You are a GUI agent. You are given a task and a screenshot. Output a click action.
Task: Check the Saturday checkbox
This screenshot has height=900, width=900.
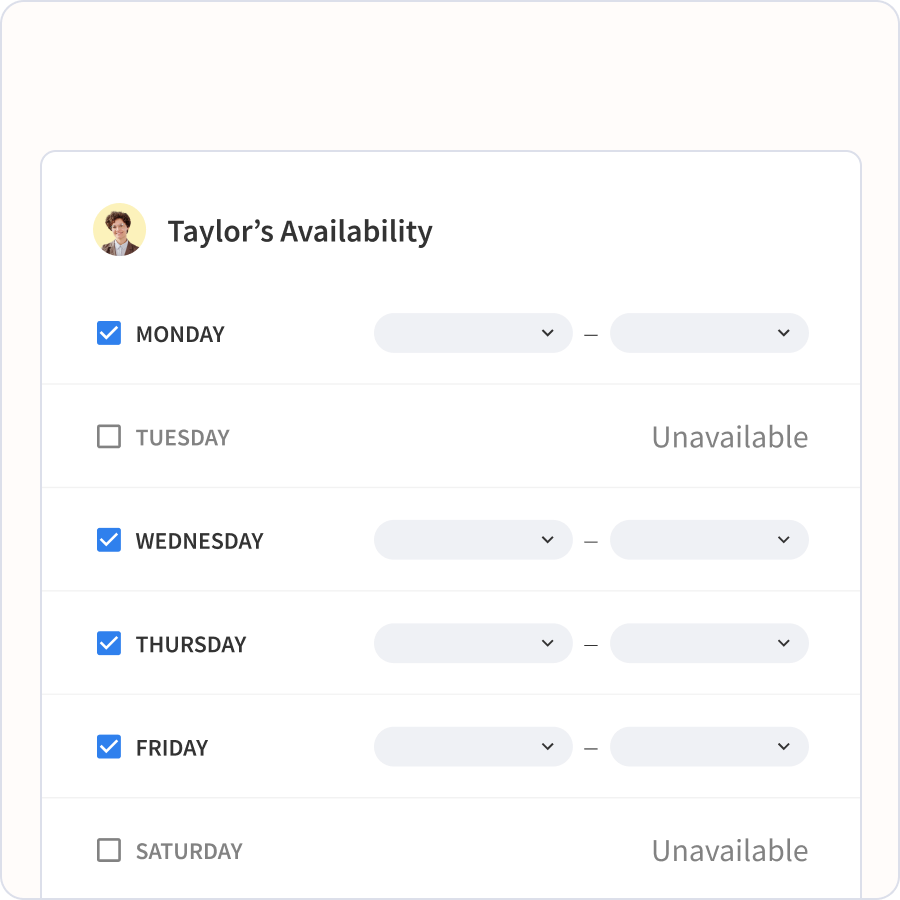pyautogui.click(x=109, y=851)
